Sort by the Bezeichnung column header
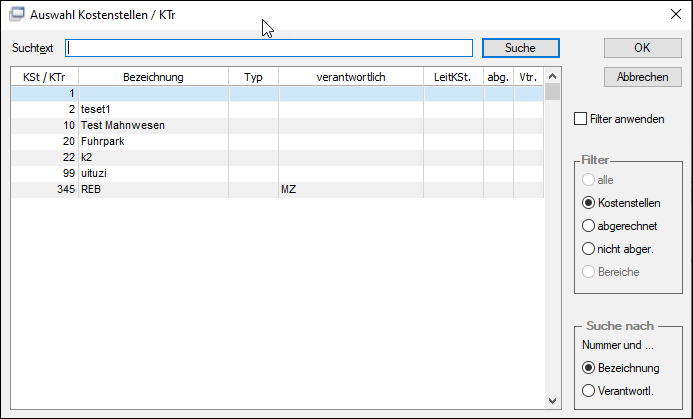693x419 pixels. (153, 77)
